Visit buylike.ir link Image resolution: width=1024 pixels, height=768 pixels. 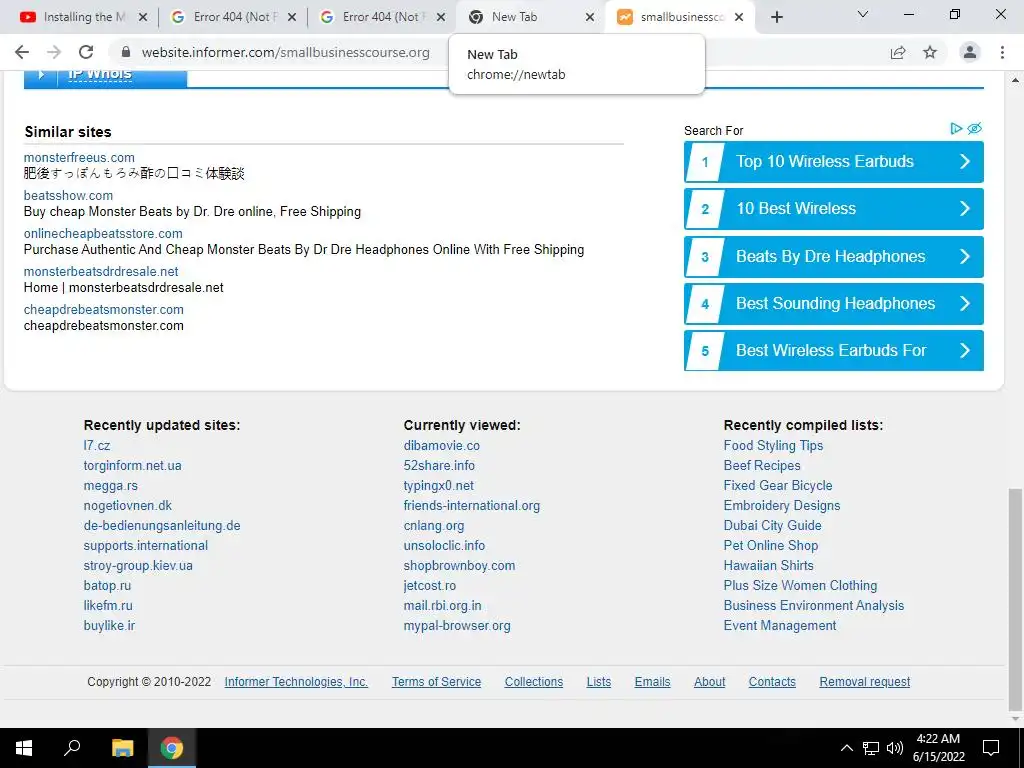point(109,626)
